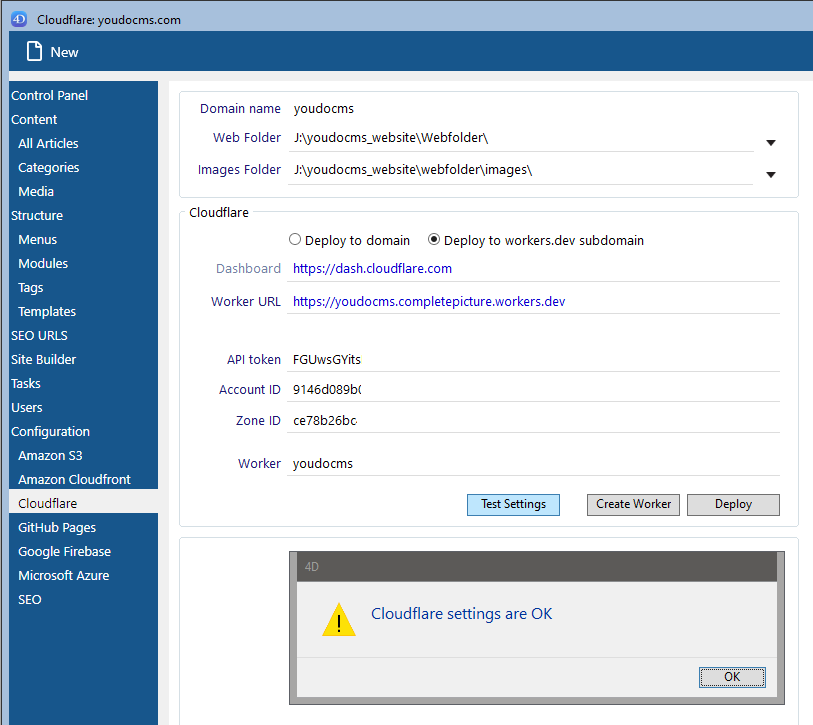Select Deploy to domain radio button
813x725 pixels.
click(x=295, y=240)
